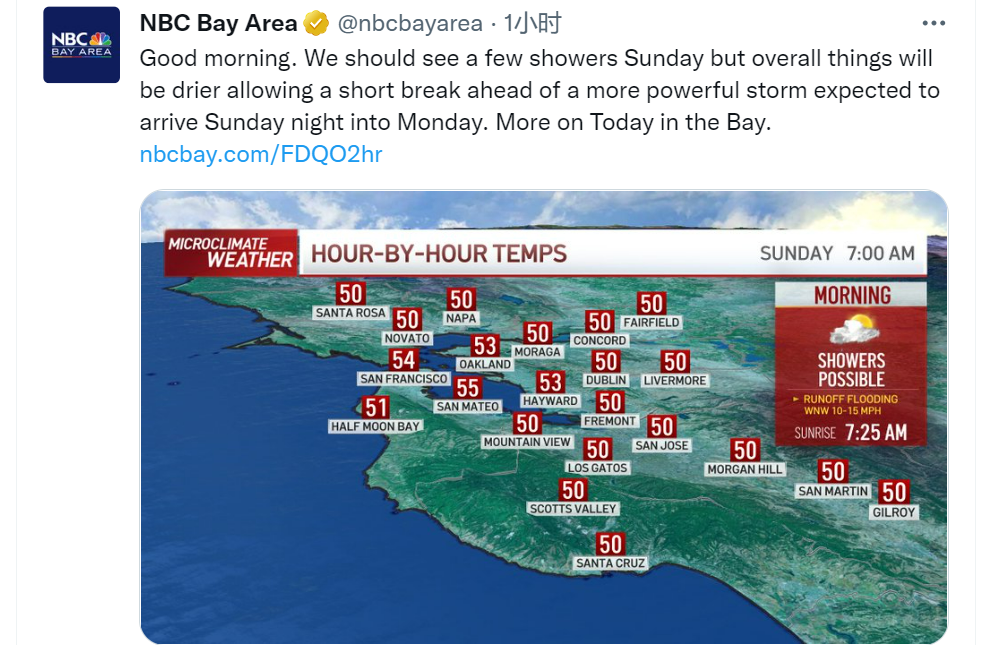Open the tweet's three-dot more menu
This screenshot has width=986, height=645.
coord(933,23)
